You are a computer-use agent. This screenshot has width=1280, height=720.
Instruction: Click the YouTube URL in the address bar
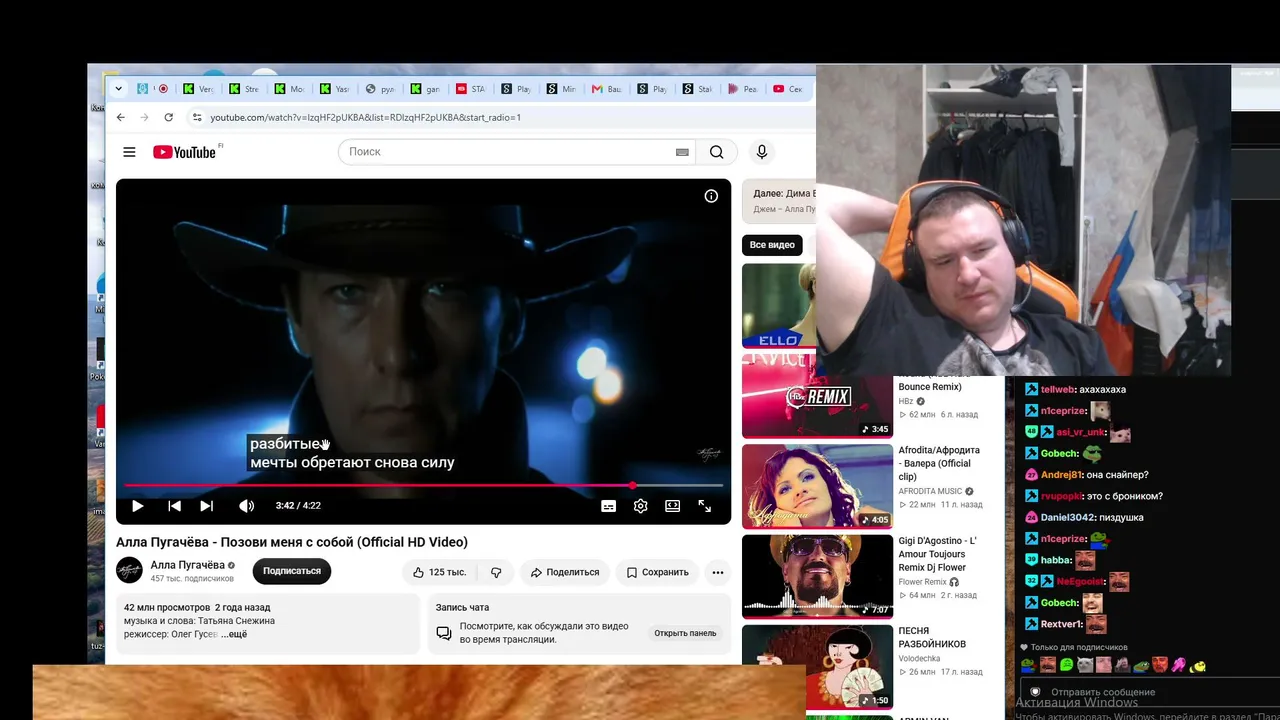(365, 117)
